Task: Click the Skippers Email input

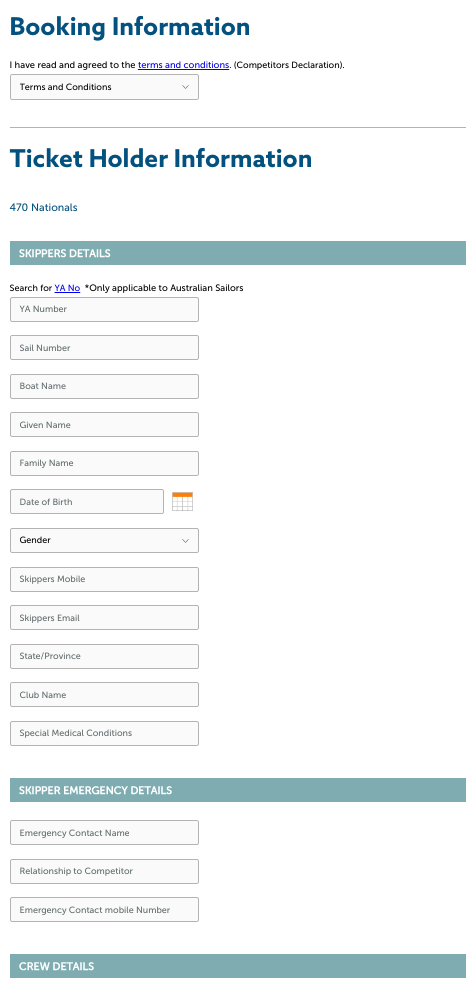Action: (104, 618)
